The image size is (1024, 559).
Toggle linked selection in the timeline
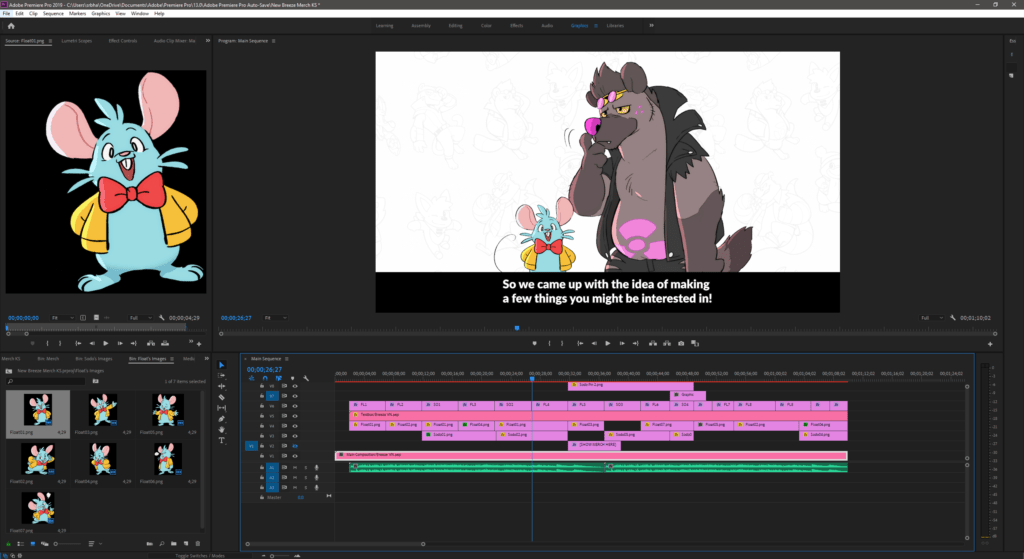278,378
